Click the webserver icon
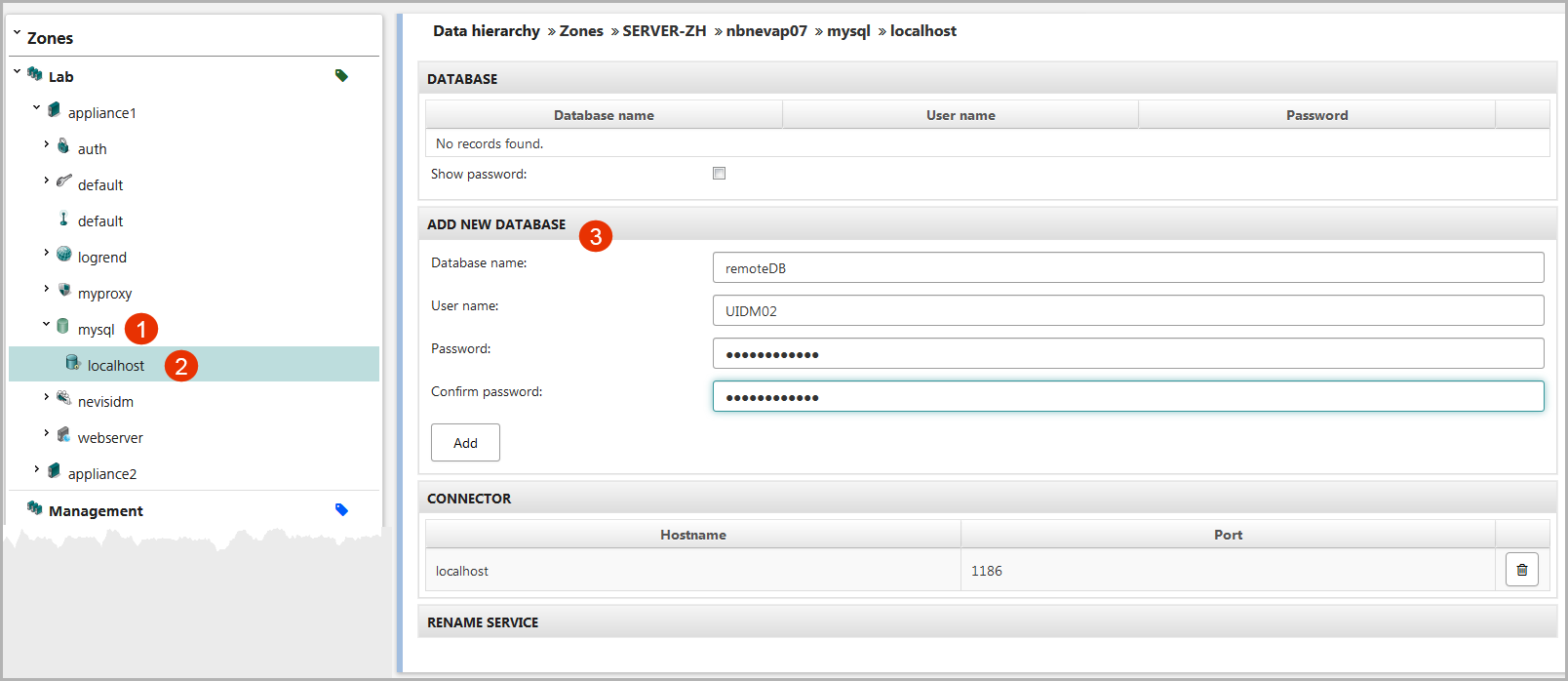The height and width of the screenshot is (681, 1568). (x=64, y=434)
